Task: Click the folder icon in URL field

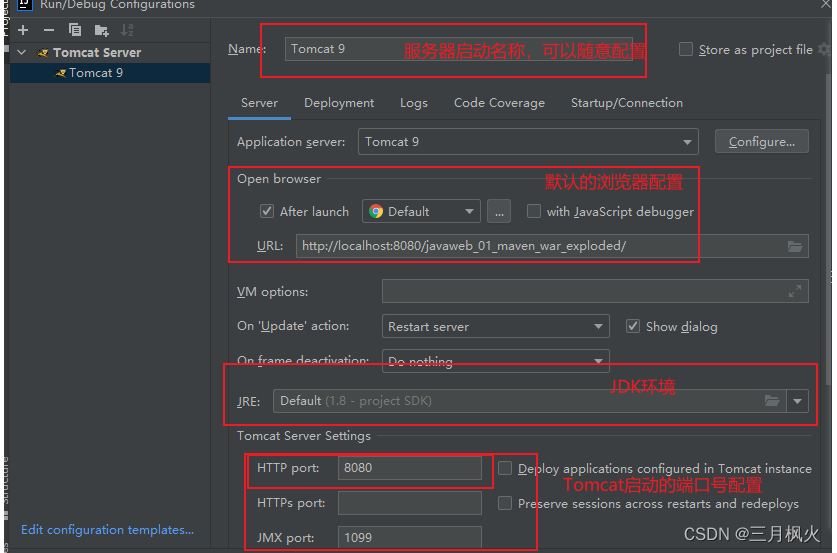Action: pos(795,246)
